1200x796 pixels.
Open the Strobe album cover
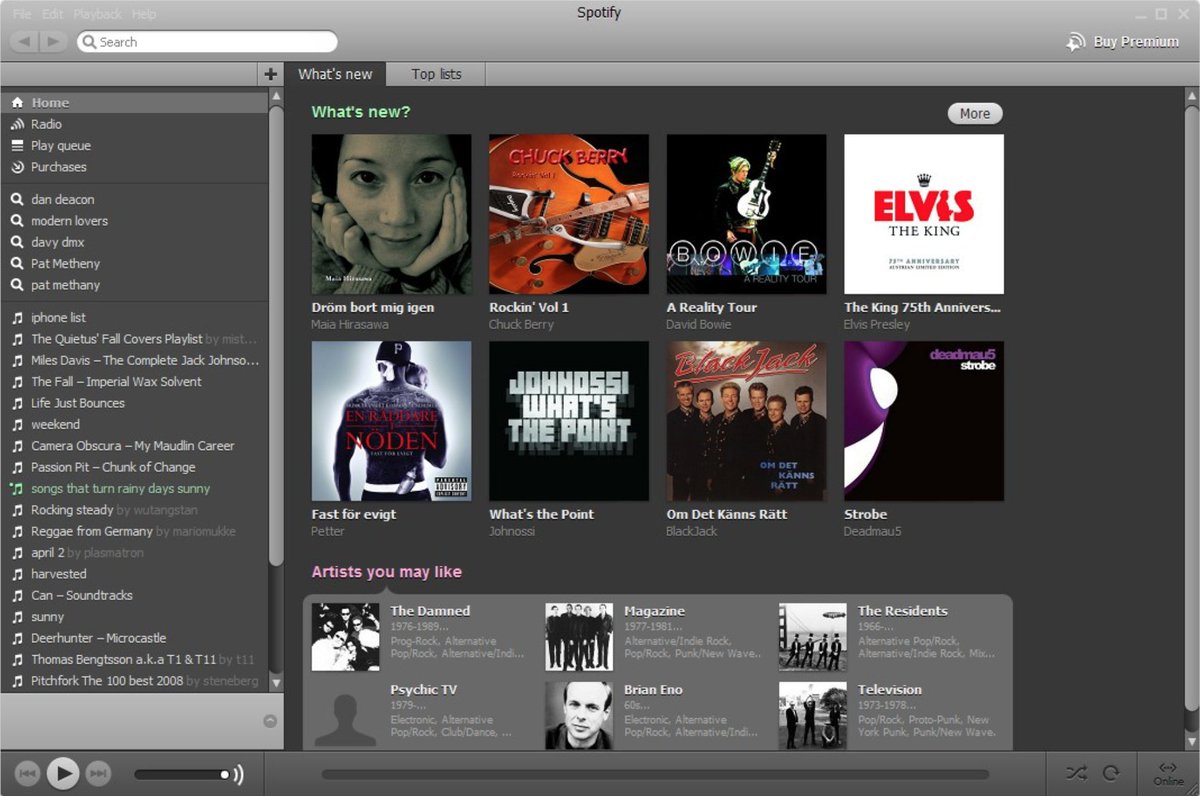(x=924, y=421)
